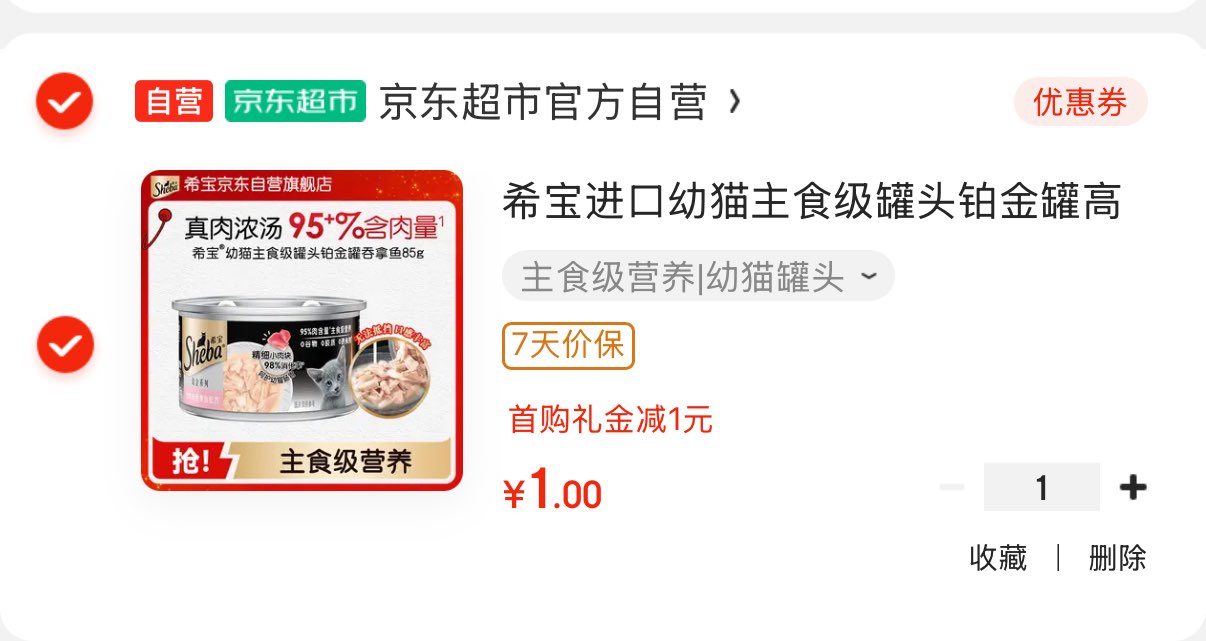Viewport: 1206px width, 641px height.
Task: Click the green 京东超市 badge
Action: click(295, 102)
